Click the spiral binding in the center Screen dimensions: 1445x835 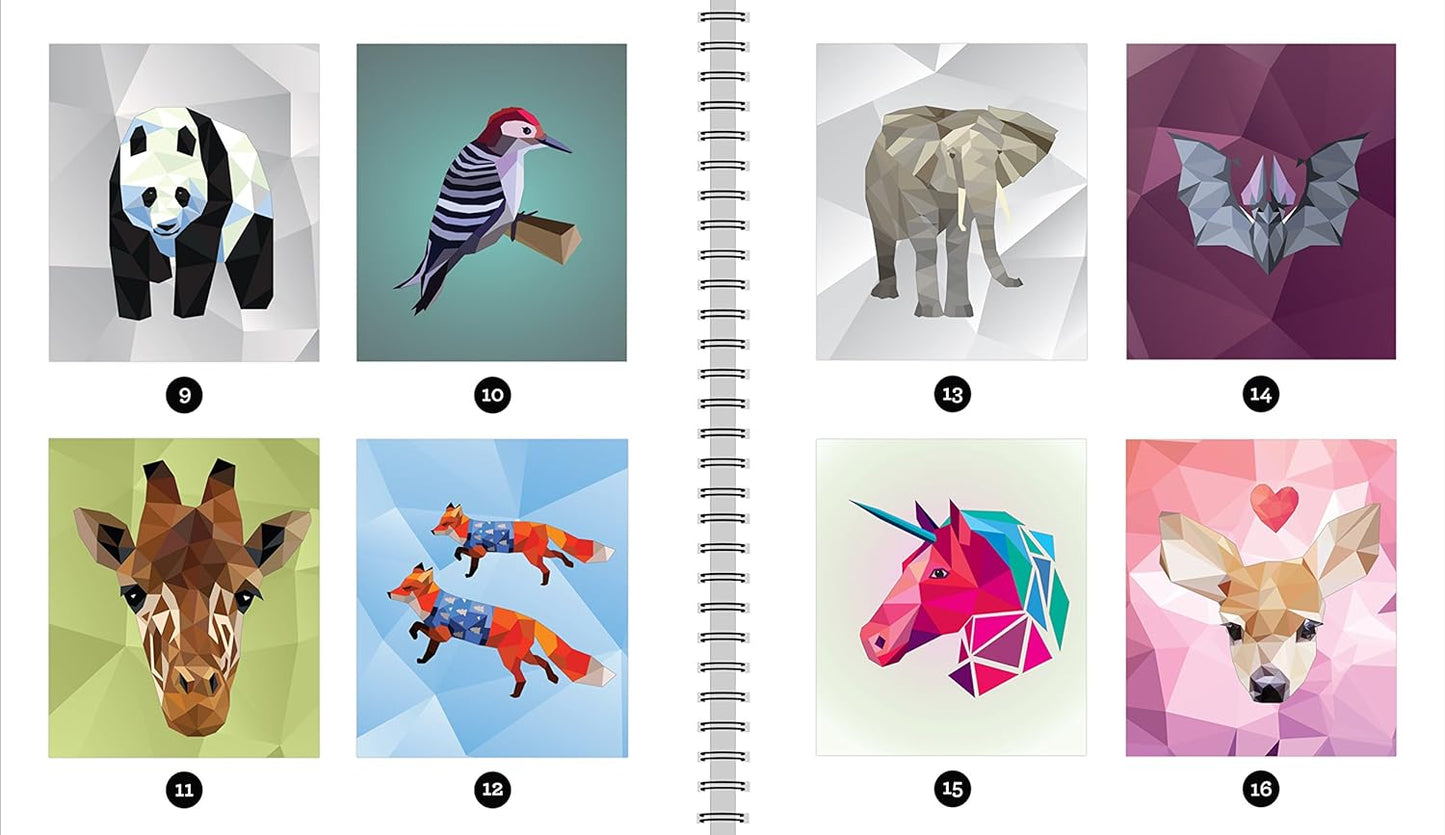coord(722,417)
